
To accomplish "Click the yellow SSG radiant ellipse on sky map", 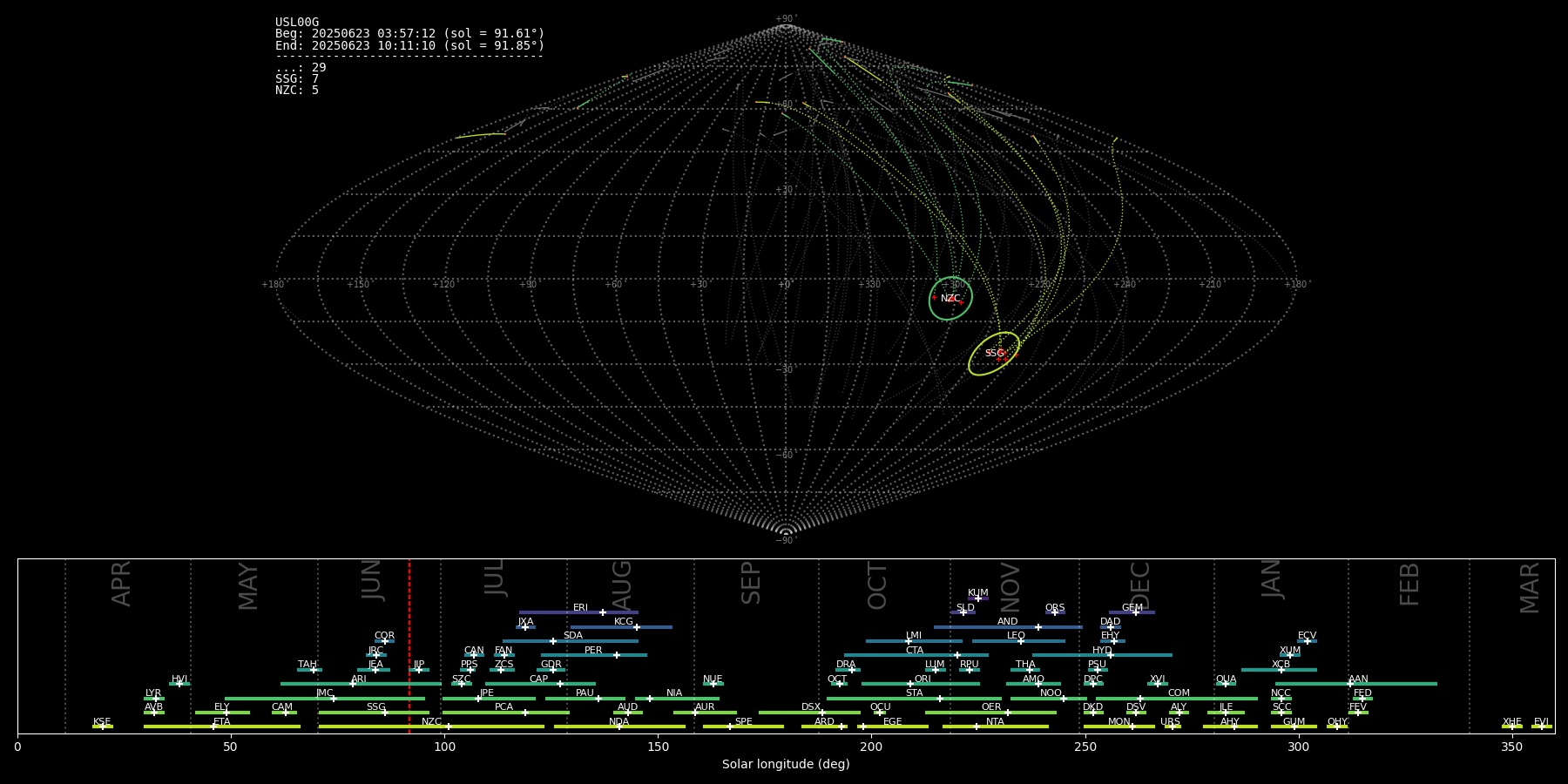I will (x=994, y=354).
